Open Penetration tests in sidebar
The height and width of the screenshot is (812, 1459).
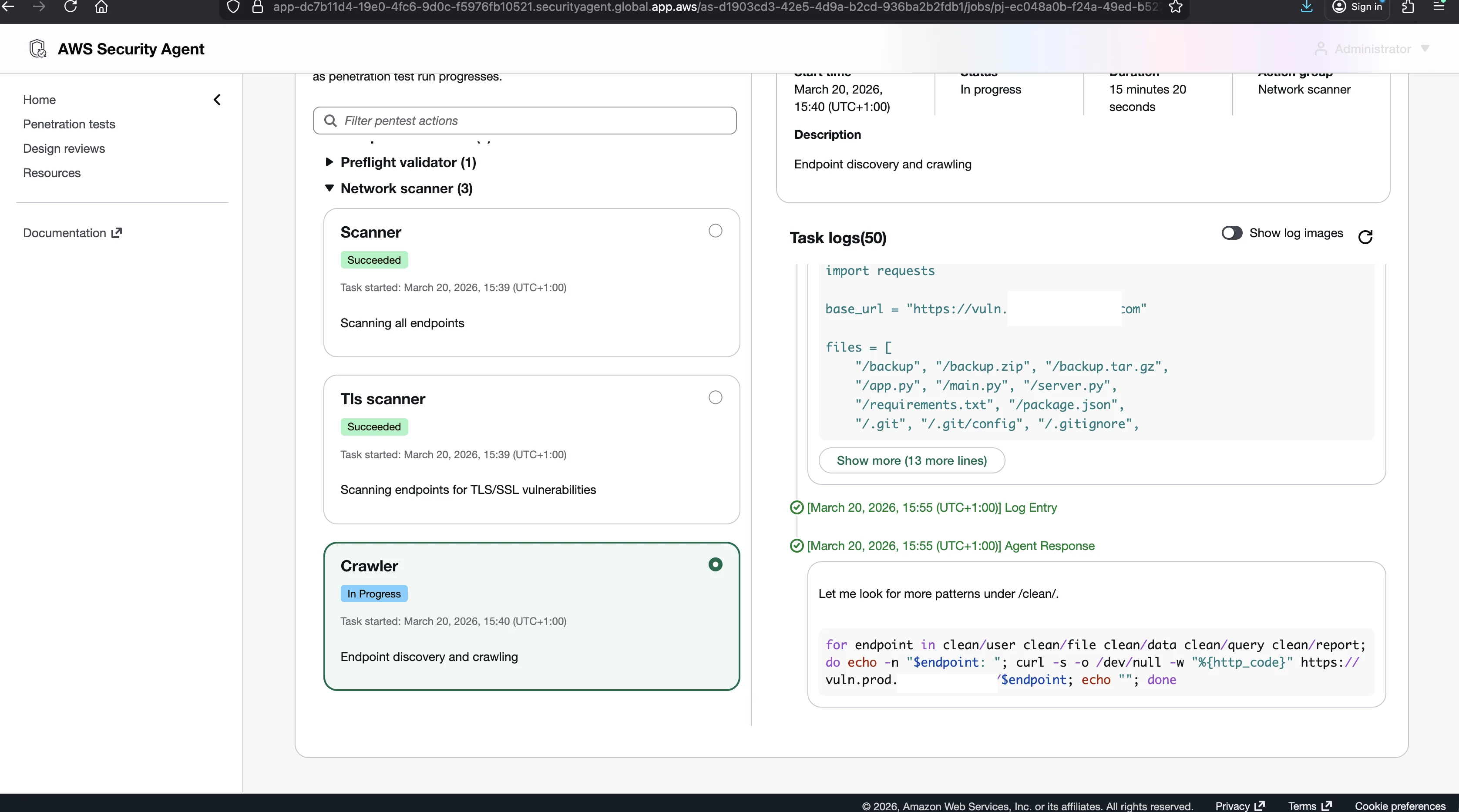tap(69, 124)
